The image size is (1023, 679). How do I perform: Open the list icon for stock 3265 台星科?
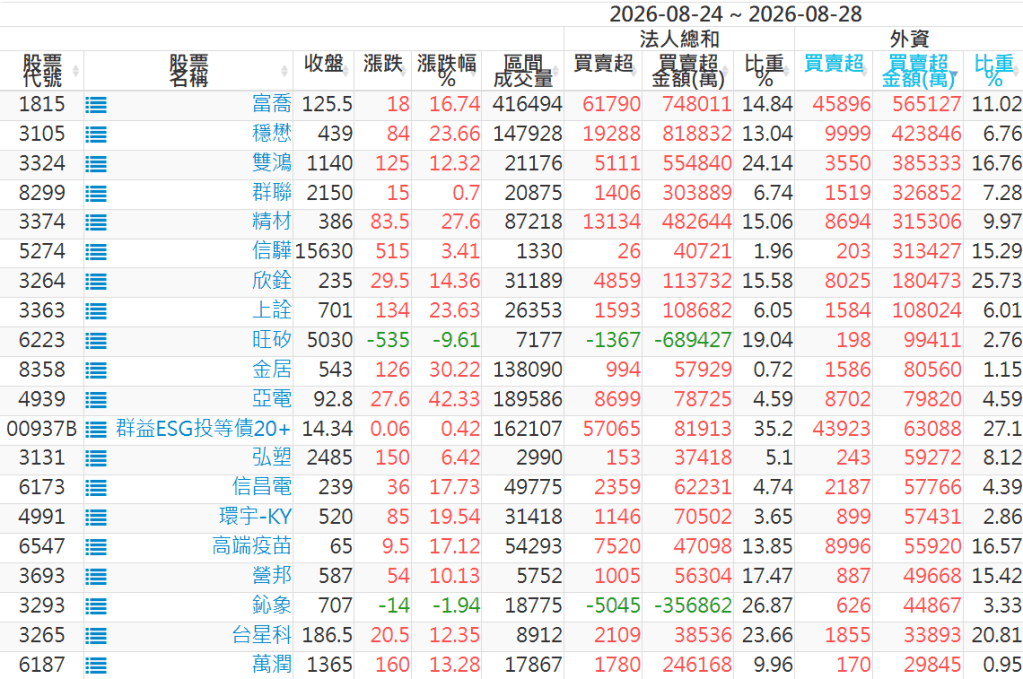96,636
